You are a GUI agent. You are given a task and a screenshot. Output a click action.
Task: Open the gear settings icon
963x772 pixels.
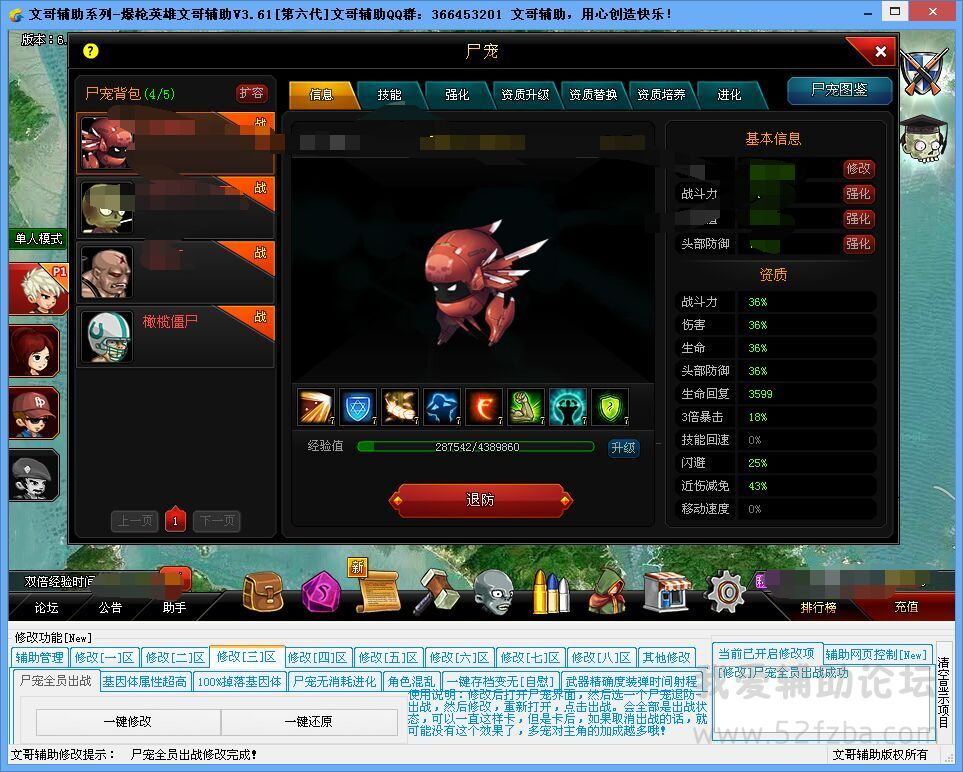click(x=727, y=592)
